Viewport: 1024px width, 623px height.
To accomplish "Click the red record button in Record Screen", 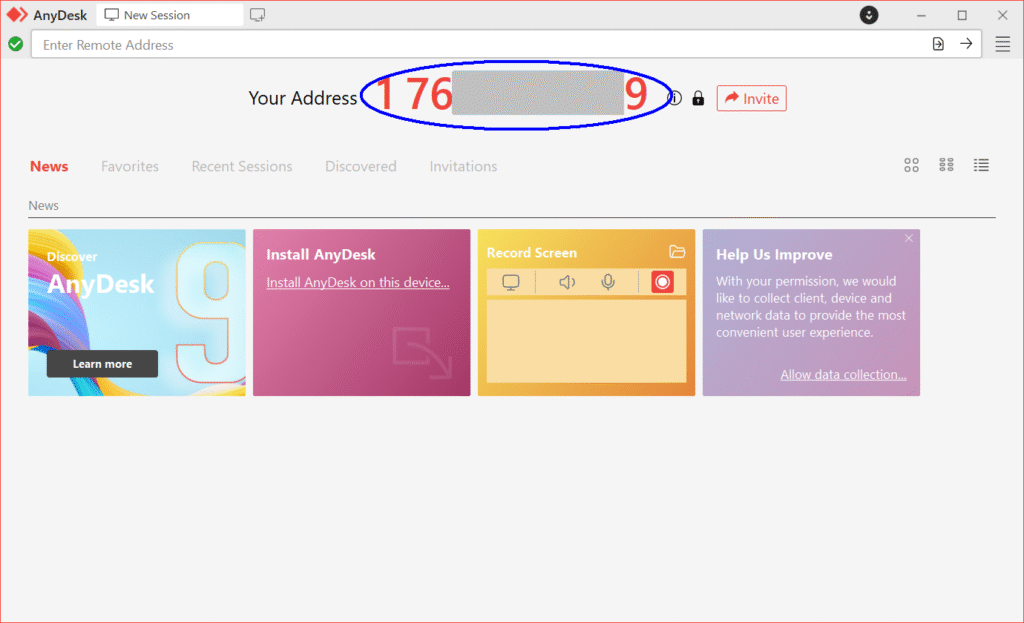I will [x=662, y=283].
